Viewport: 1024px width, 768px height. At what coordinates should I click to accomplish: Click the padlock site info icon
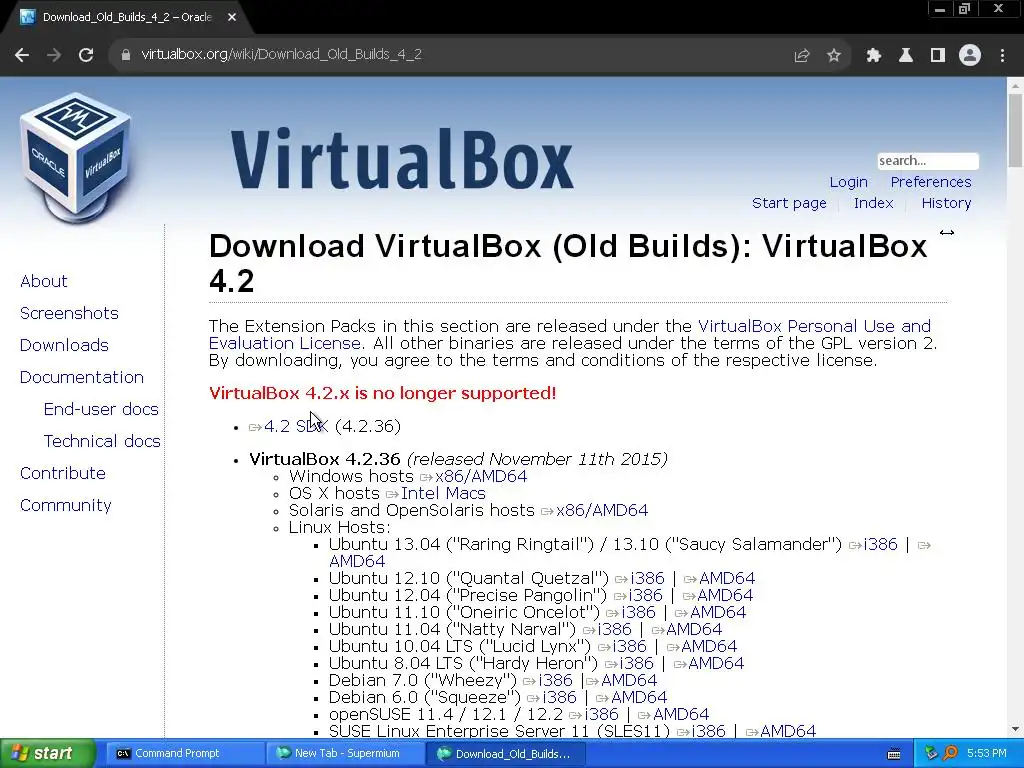[x=126, y=55]
